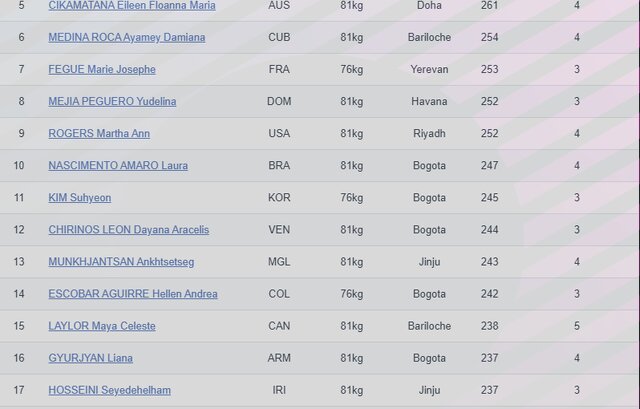The image size is (640, 409).
Task: Click the Yerevan event cell
Action: click(429, 70)
